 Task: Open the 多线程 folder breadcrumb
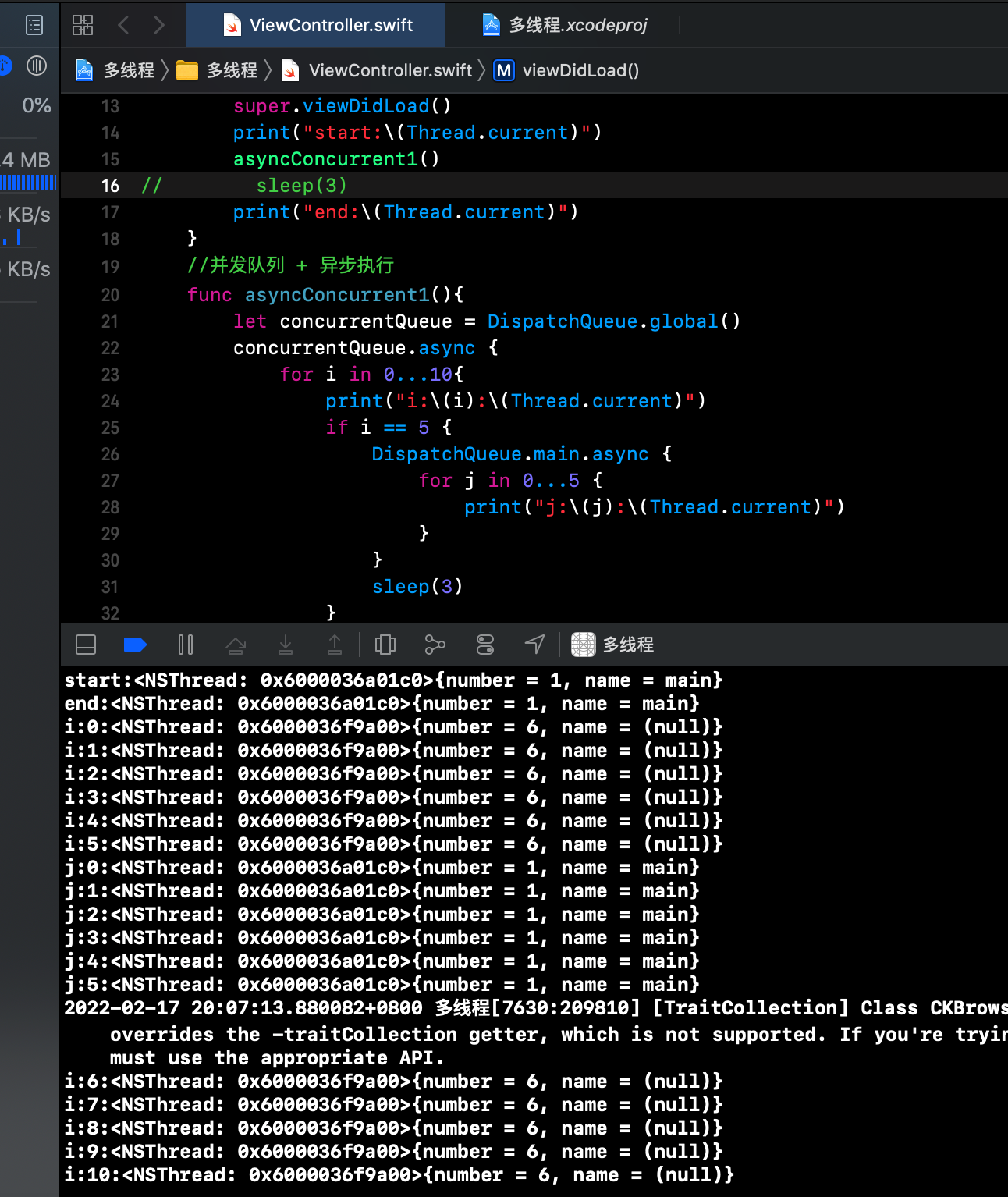click(x=217, y=70)
